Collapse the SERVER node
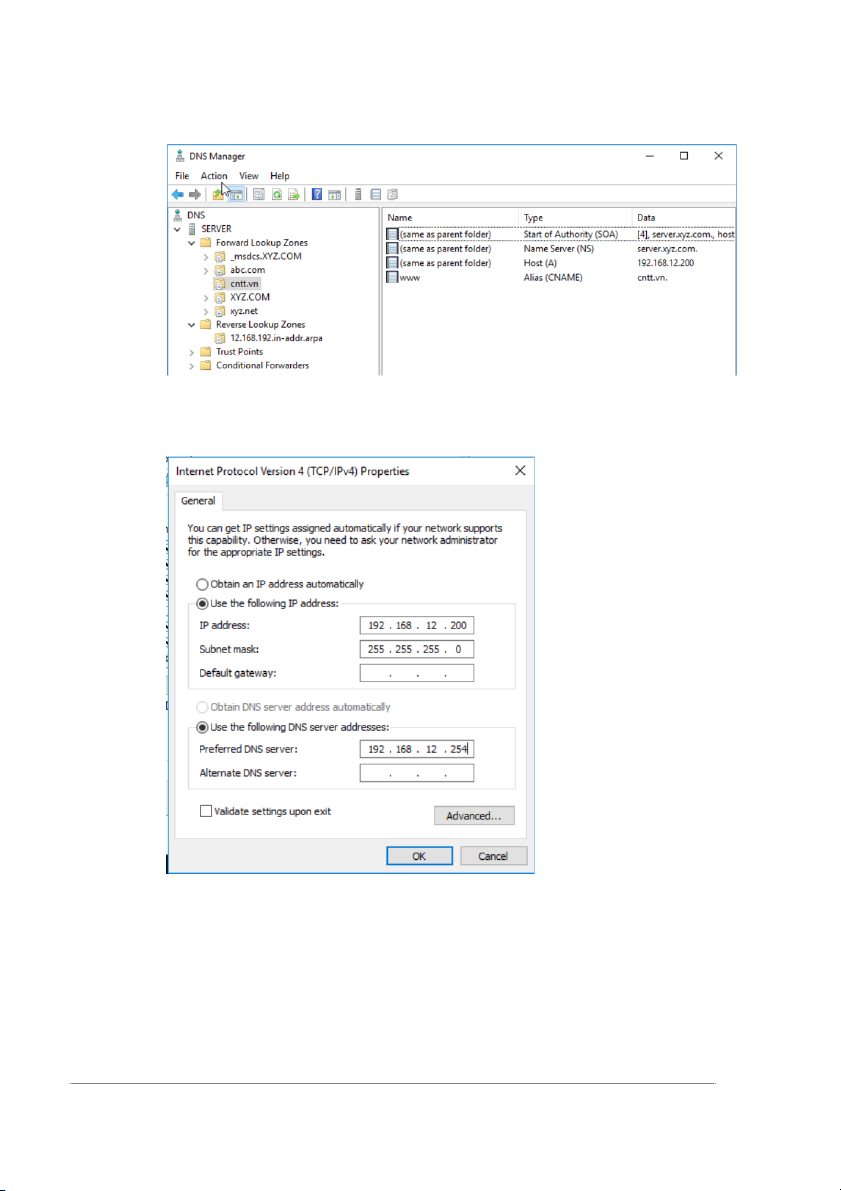This screenshot has height=1191, width=841. [177, 229]
